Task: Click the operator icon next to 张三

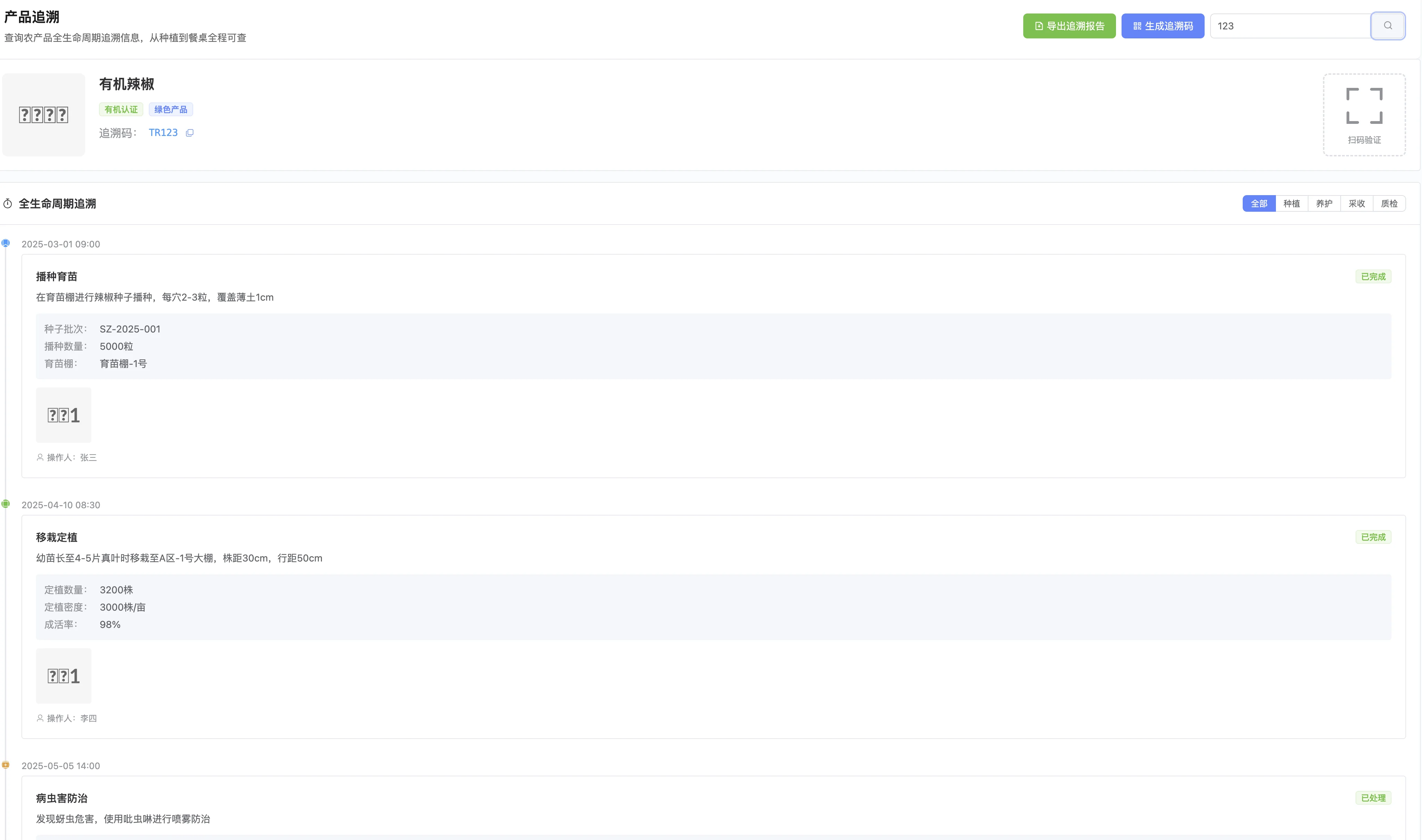Action: click(40, 457)
